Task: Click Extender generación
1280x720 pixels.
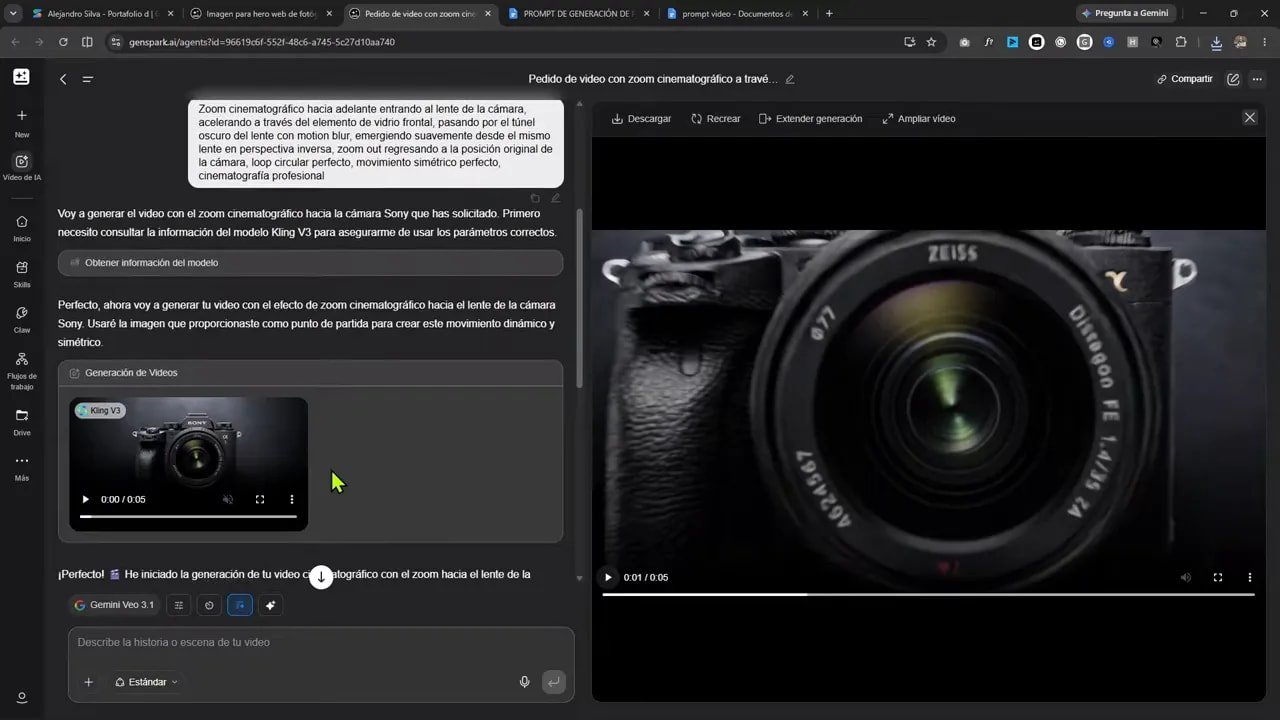Action: [810, 118]
